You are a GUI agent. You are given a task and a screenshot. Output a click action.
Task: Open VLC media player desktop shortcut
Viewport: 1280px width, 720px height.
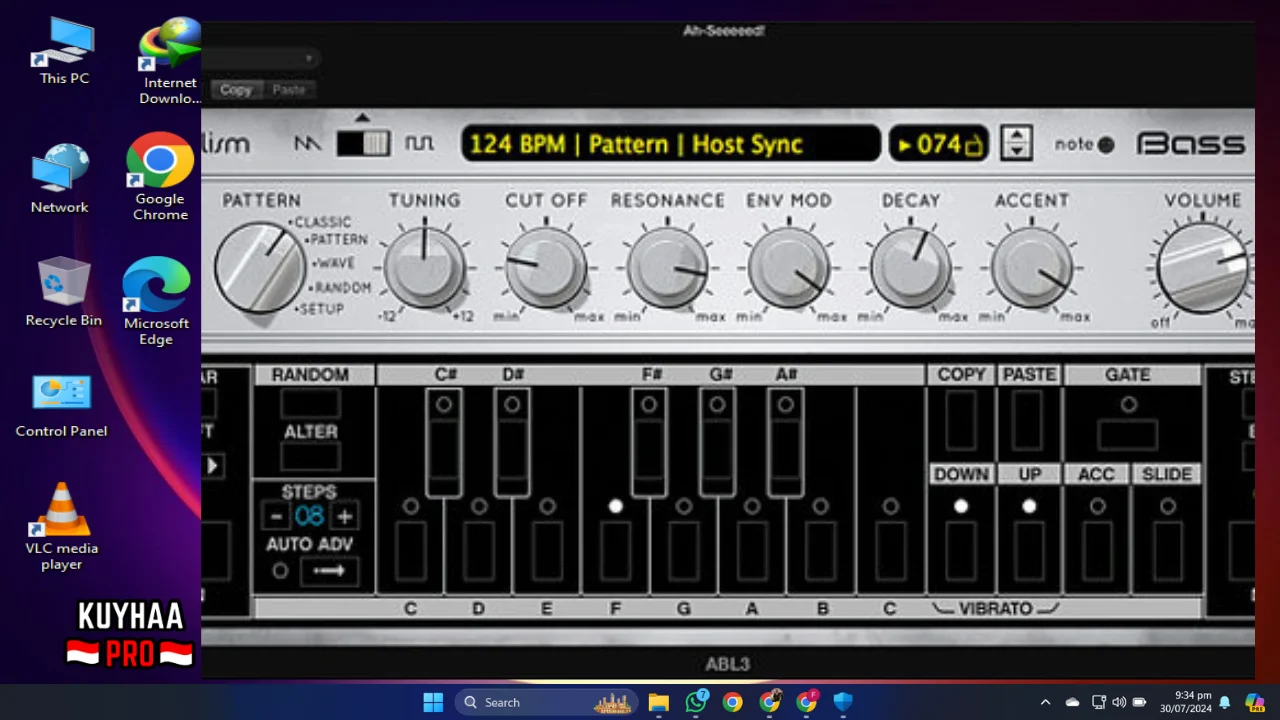[62, 528]
